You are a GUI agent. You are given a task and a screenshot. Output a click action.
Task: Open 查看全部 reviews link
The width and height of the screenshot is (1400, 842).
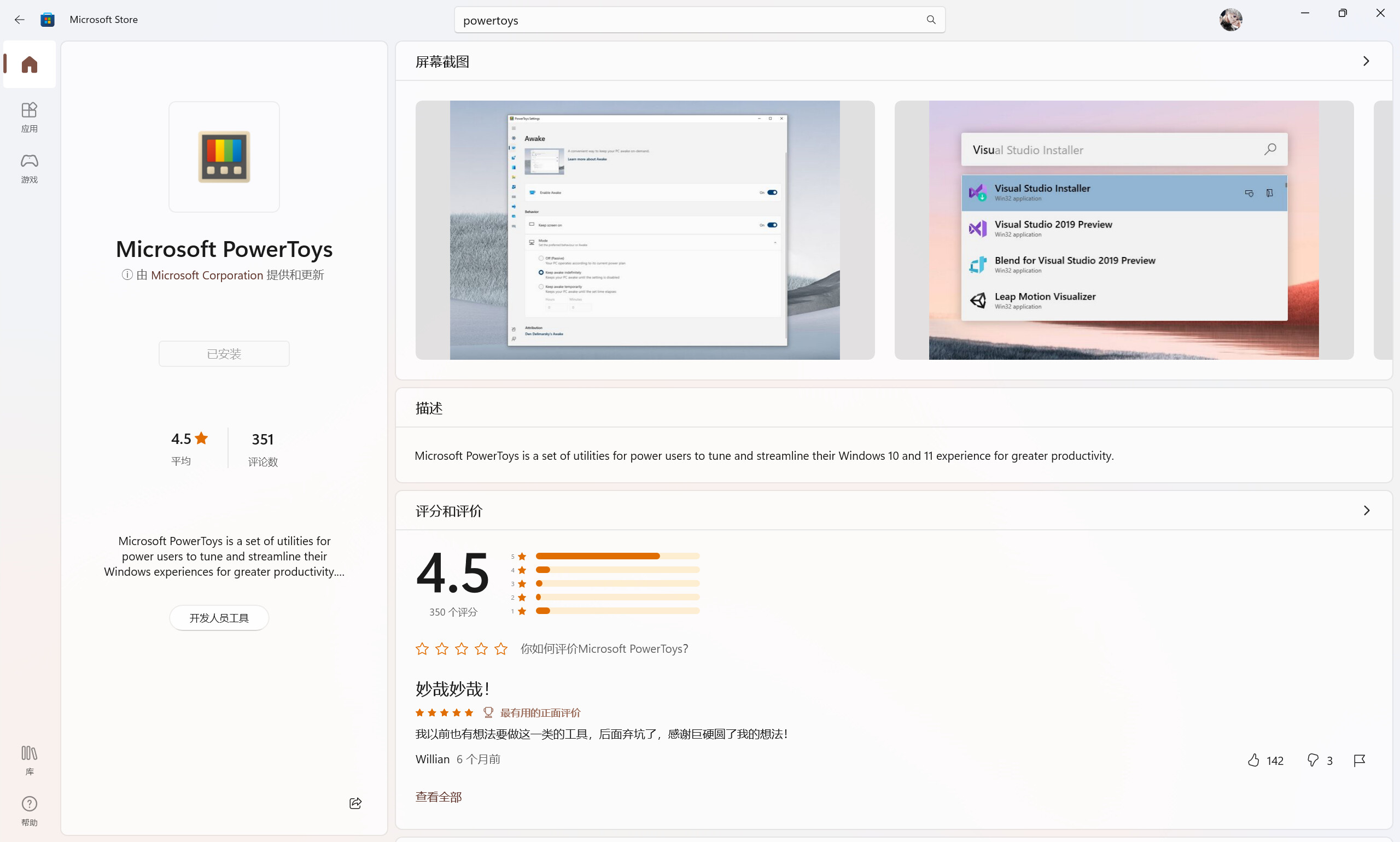[x=439, y=797]
